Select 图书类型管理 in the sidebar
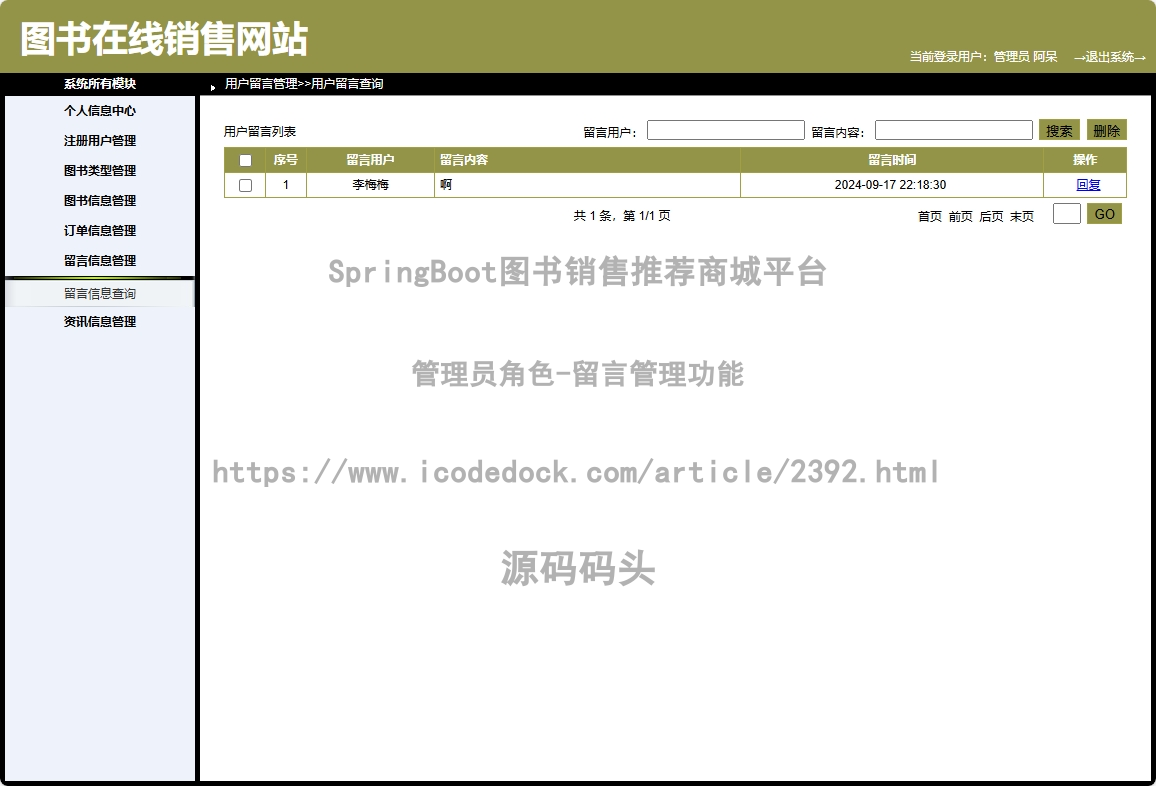 pos(100,171)
